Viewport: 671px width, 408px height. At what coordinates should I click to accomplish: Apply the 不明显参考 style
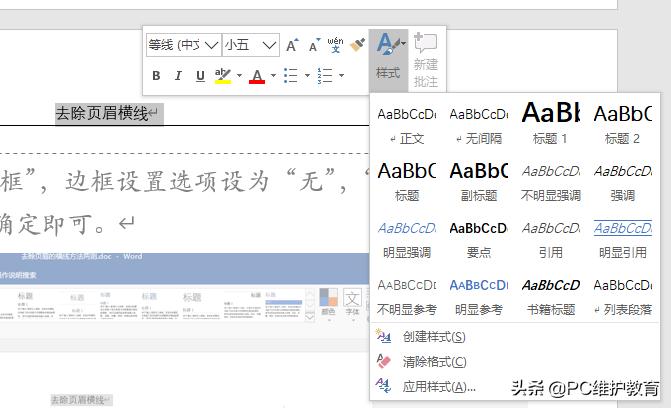[407, 296]
